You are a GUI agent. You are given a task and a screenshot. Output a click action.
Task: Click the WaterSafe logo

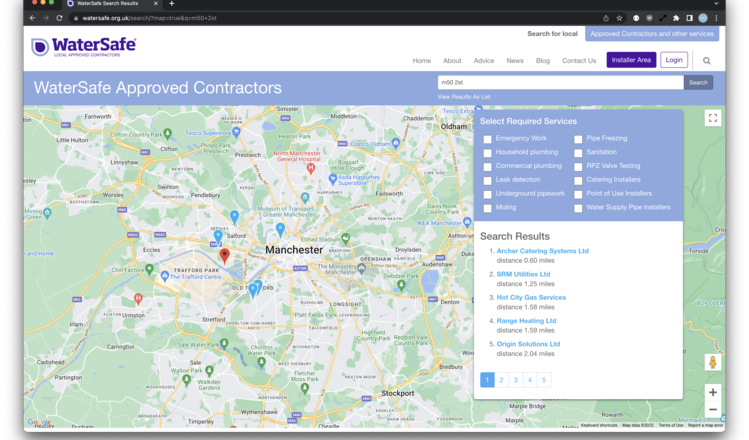83,47
